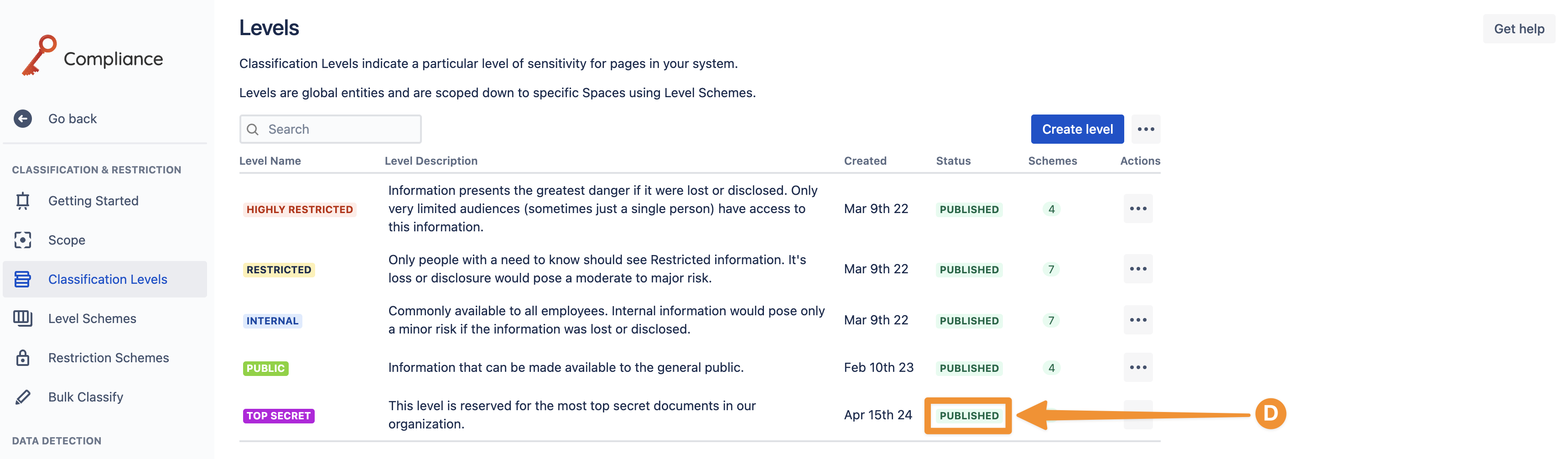The width and height of the screenshot is (1568, 459).
Task: Click the Getting Started pin icon
Action: [23, 201]
